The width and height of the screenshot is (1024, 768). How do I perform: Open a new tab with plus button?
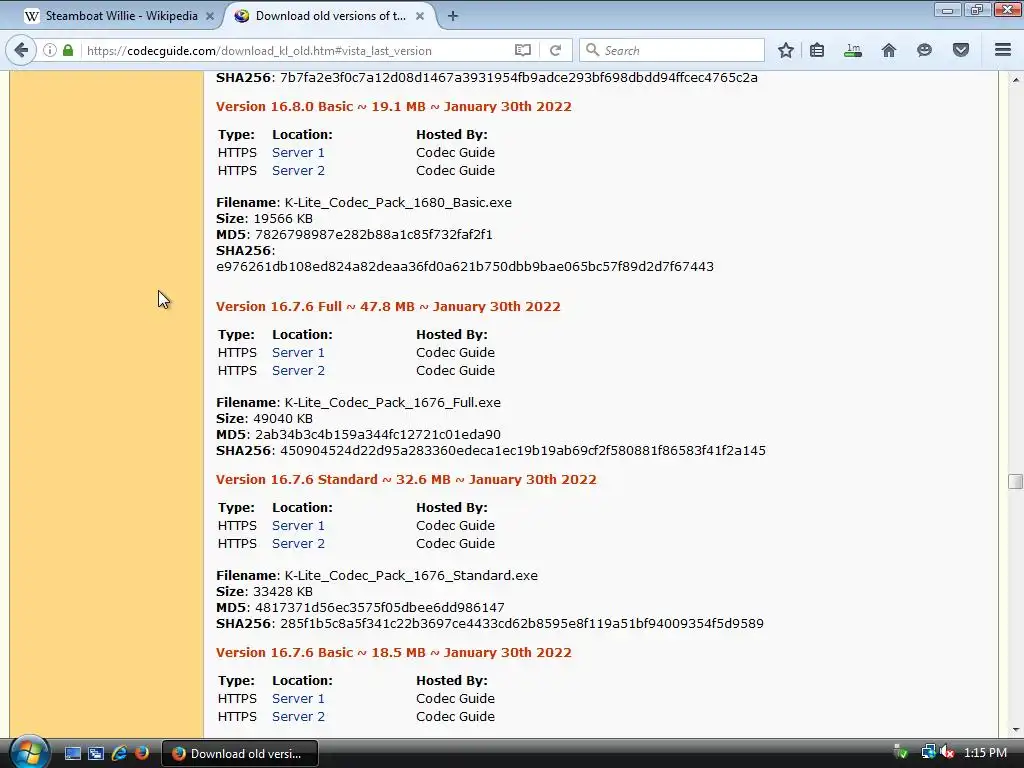453,16
